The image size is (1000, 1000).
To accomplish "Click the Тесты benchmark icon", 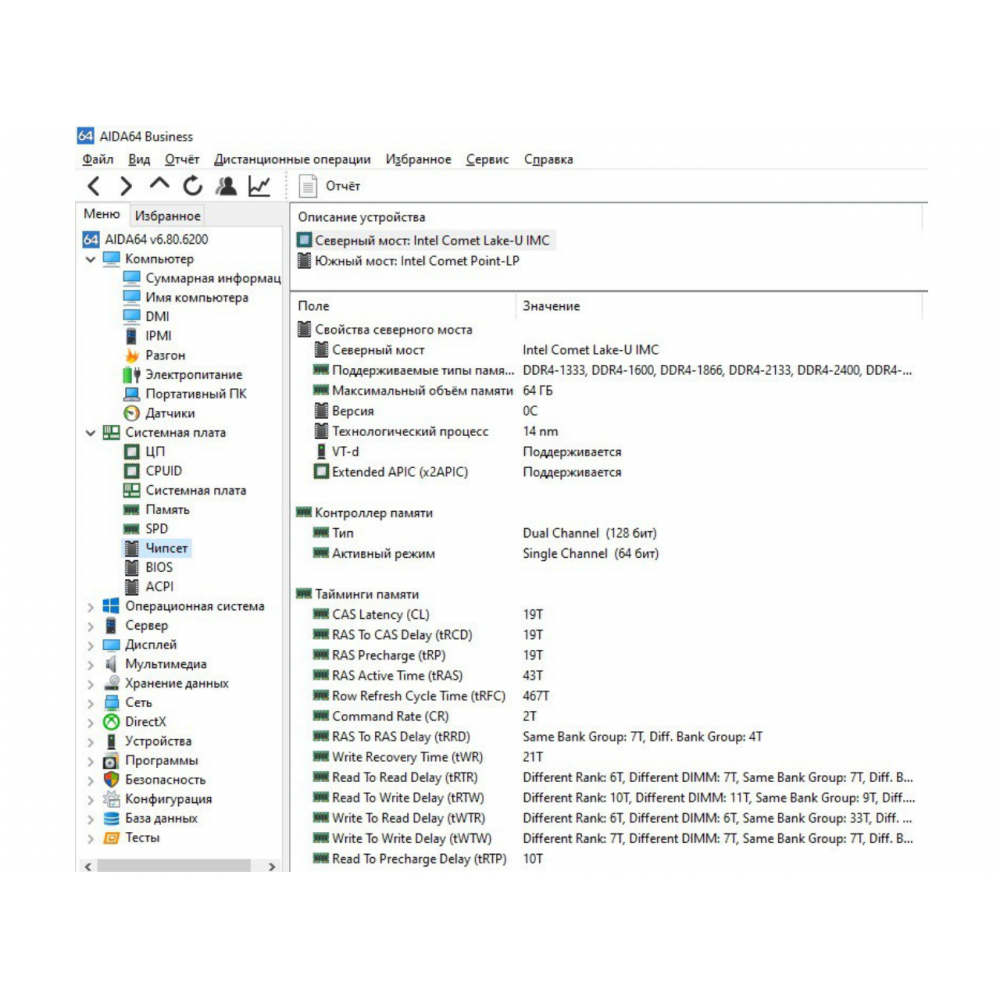I will coord(112,837).
